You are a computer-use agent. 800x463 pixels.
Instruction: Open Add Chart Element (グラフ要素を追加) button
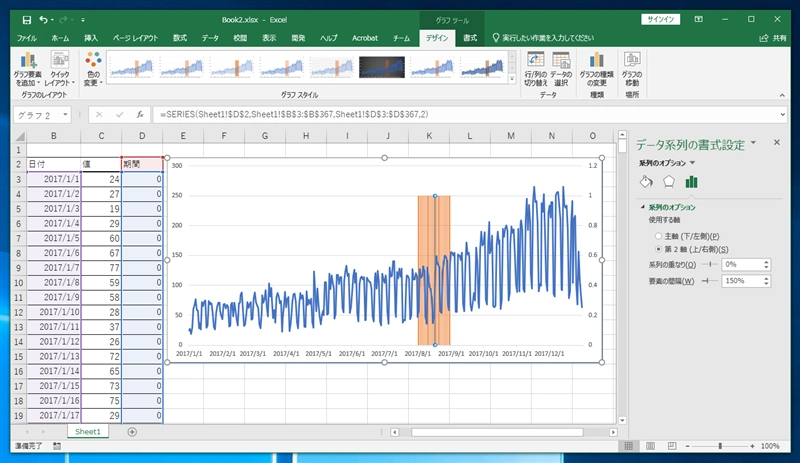click(x=28, y=69)
